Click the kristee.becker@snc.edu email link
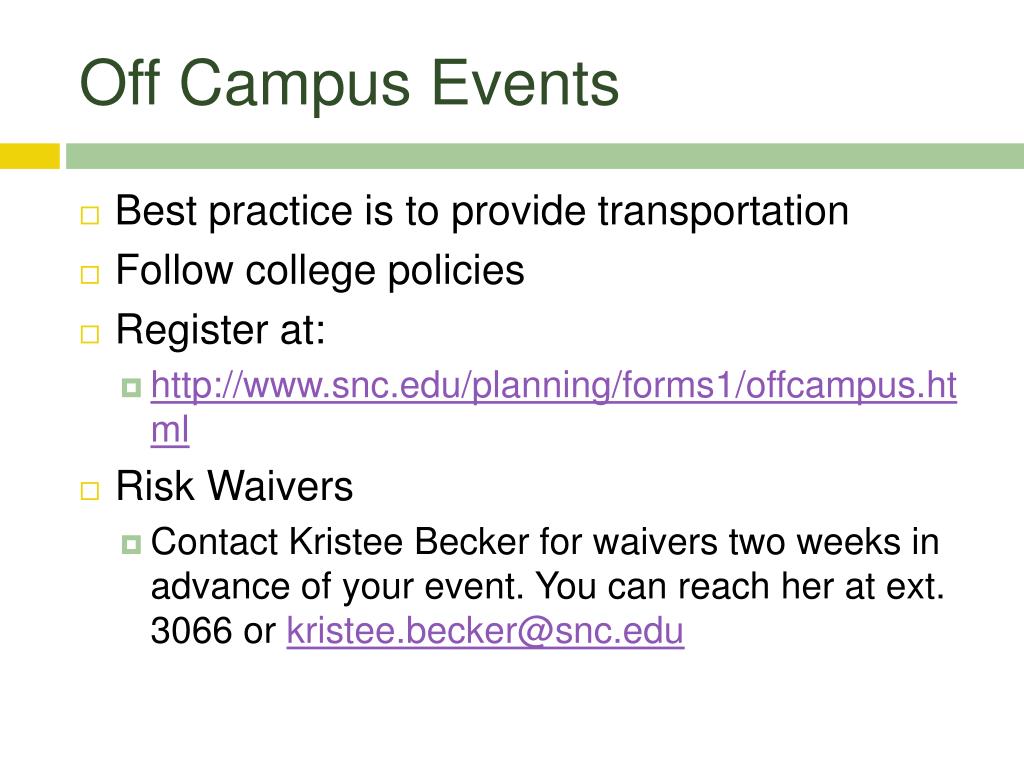The height and width of the screenshot is (768, 1024). coord(485,631)
